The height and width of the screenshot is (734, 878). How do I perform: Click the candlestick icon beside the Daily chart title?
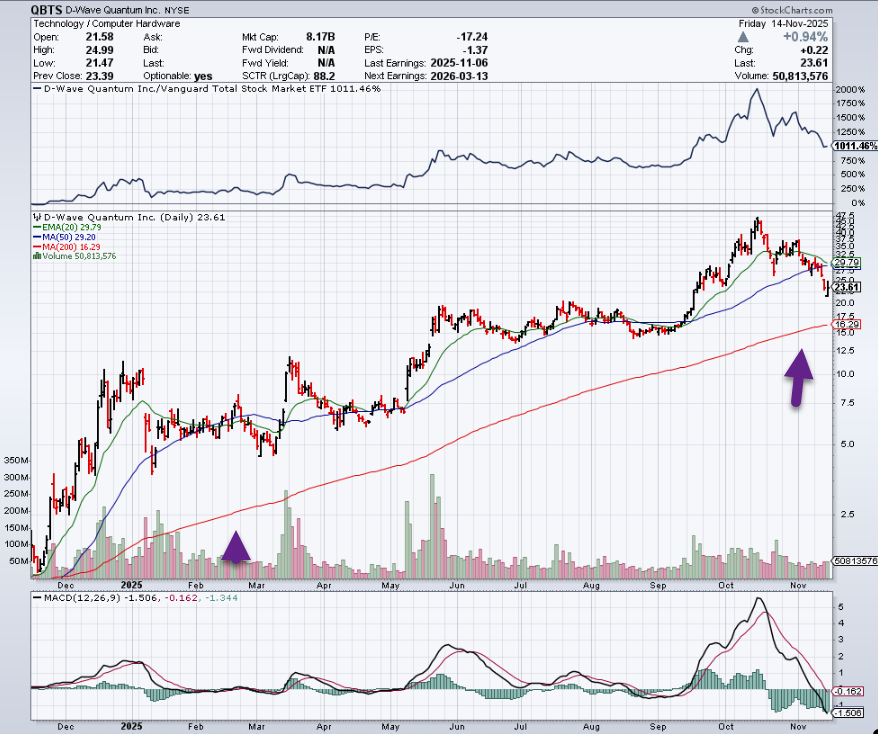tap(37, 216)
